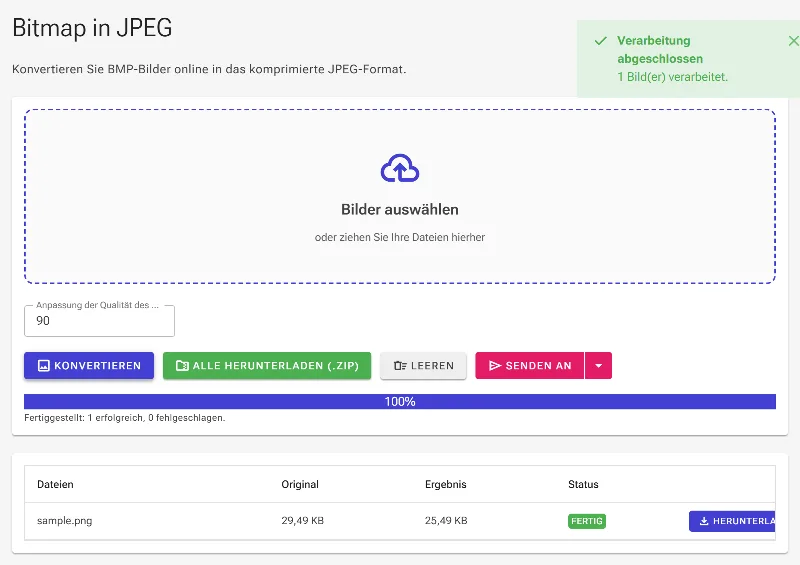Click the original size 29,49 KB

[x=303, y=521]
